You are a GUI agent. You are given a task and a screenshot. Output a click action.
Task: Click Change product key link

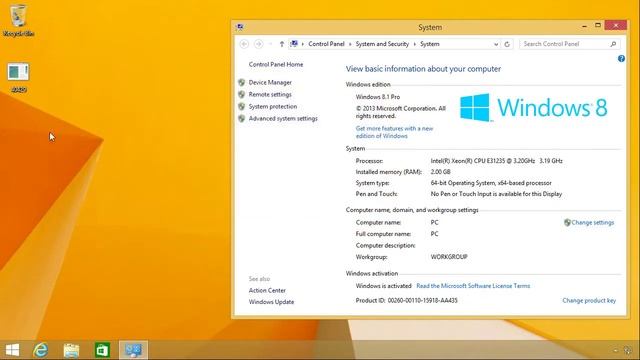(x=589, y=300)
